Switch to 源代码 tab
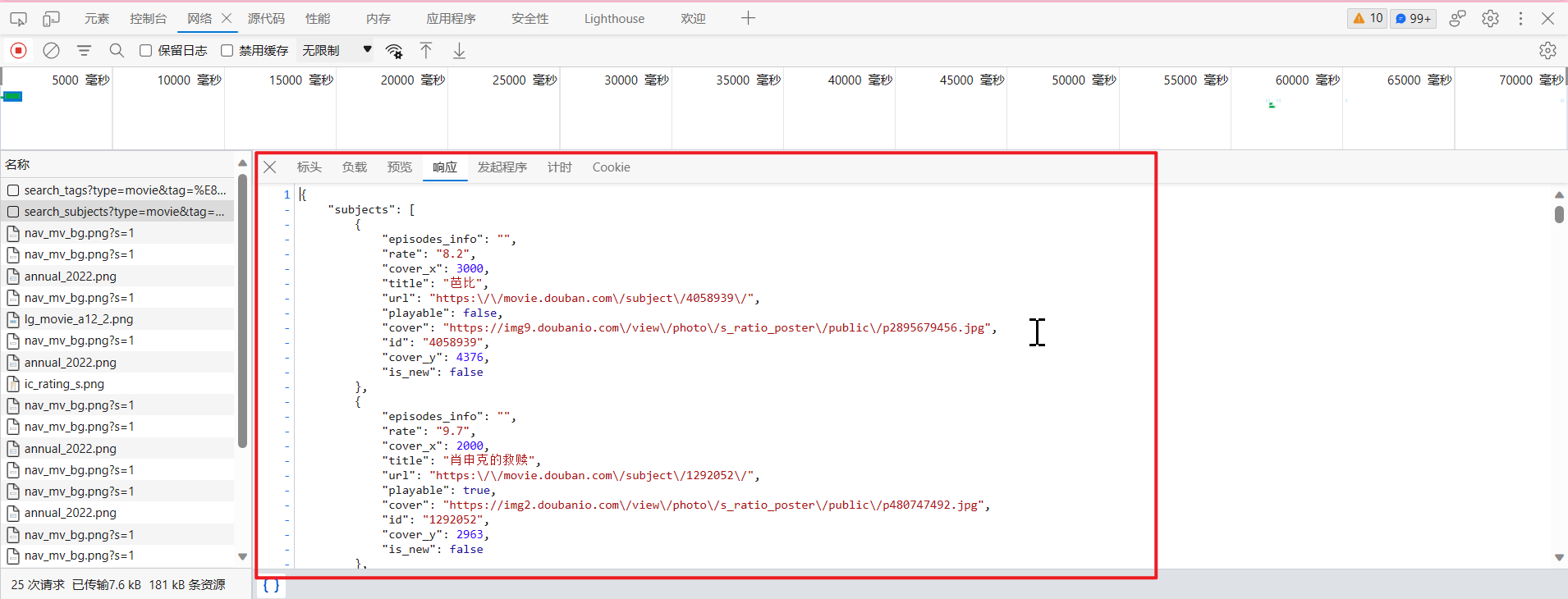The image size is (1568, 599). [266, 18]
